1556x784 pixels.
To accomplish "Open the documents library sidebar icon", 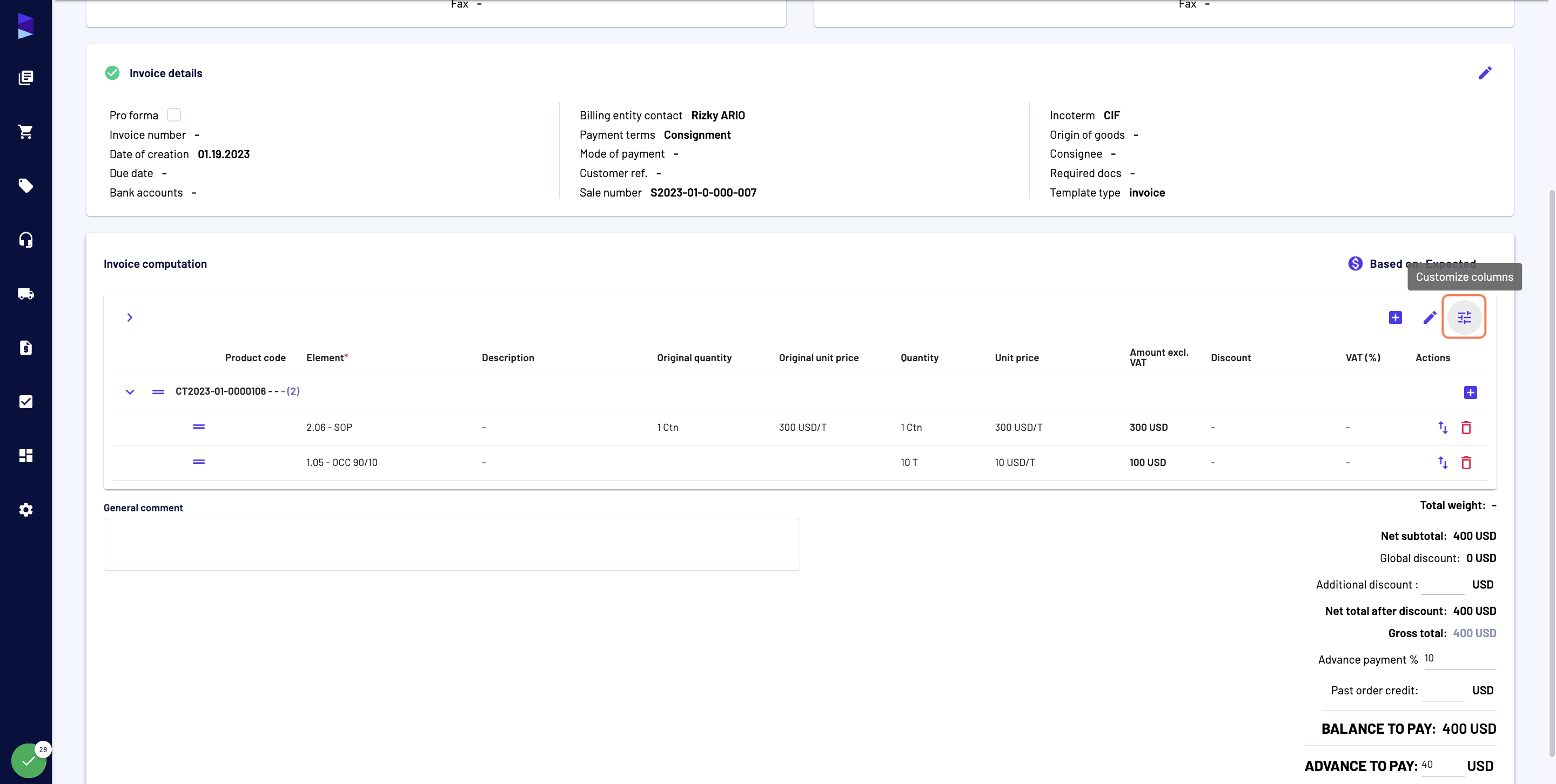I will click(x=25, y=77).
